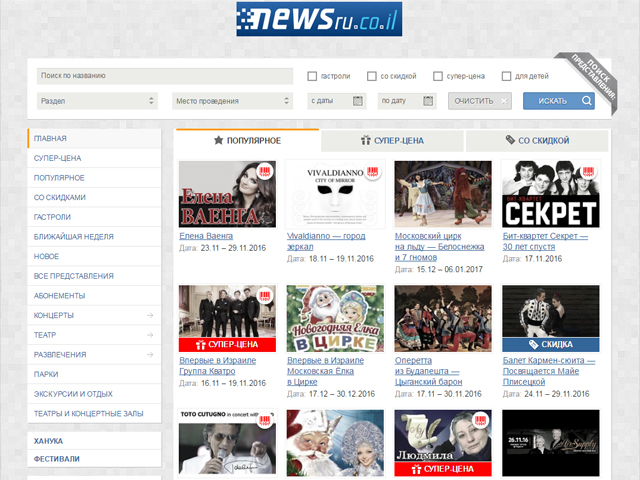Open 'Оперетта из Будапешта' event link
Viewport: 640px width, 480px height.
(429, 371)
